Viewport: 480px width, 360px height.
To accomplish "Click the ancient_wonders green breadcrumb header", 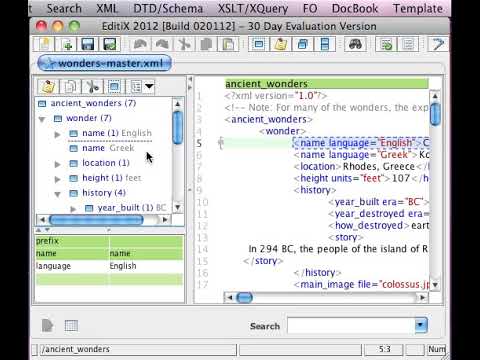I will click(x=327, y=84).
